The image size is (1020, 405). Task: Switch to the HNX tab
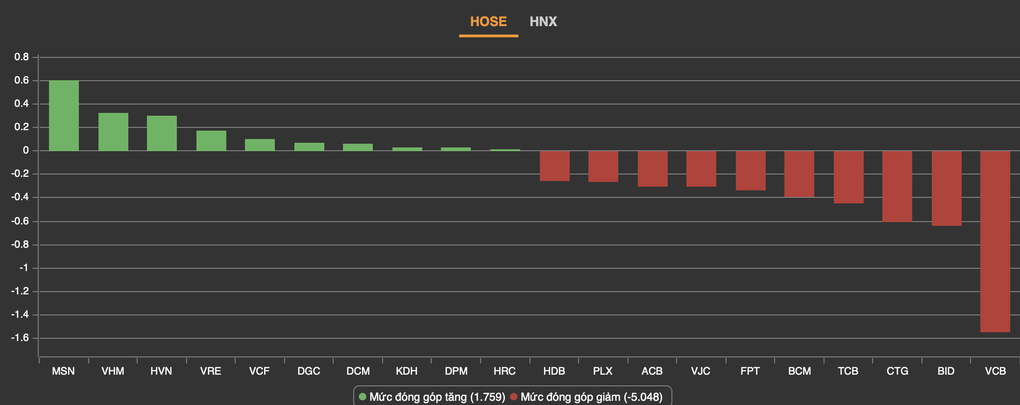543,22
